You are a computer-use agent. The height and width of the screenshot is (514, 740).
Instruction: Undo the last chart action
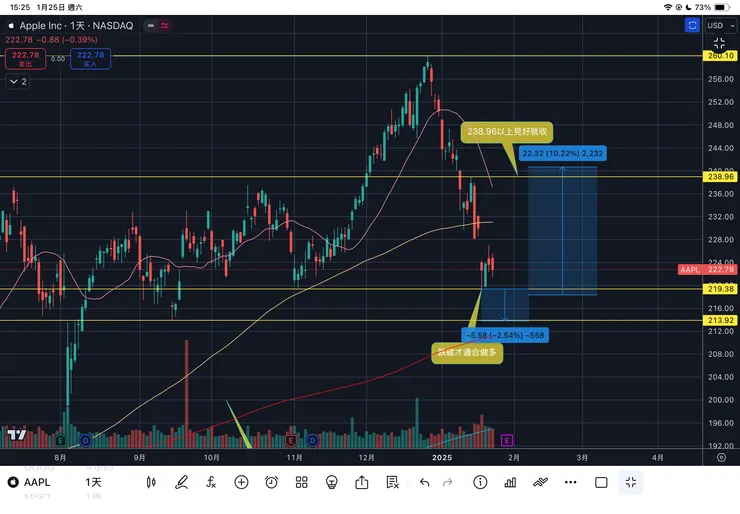pos(424,482)
